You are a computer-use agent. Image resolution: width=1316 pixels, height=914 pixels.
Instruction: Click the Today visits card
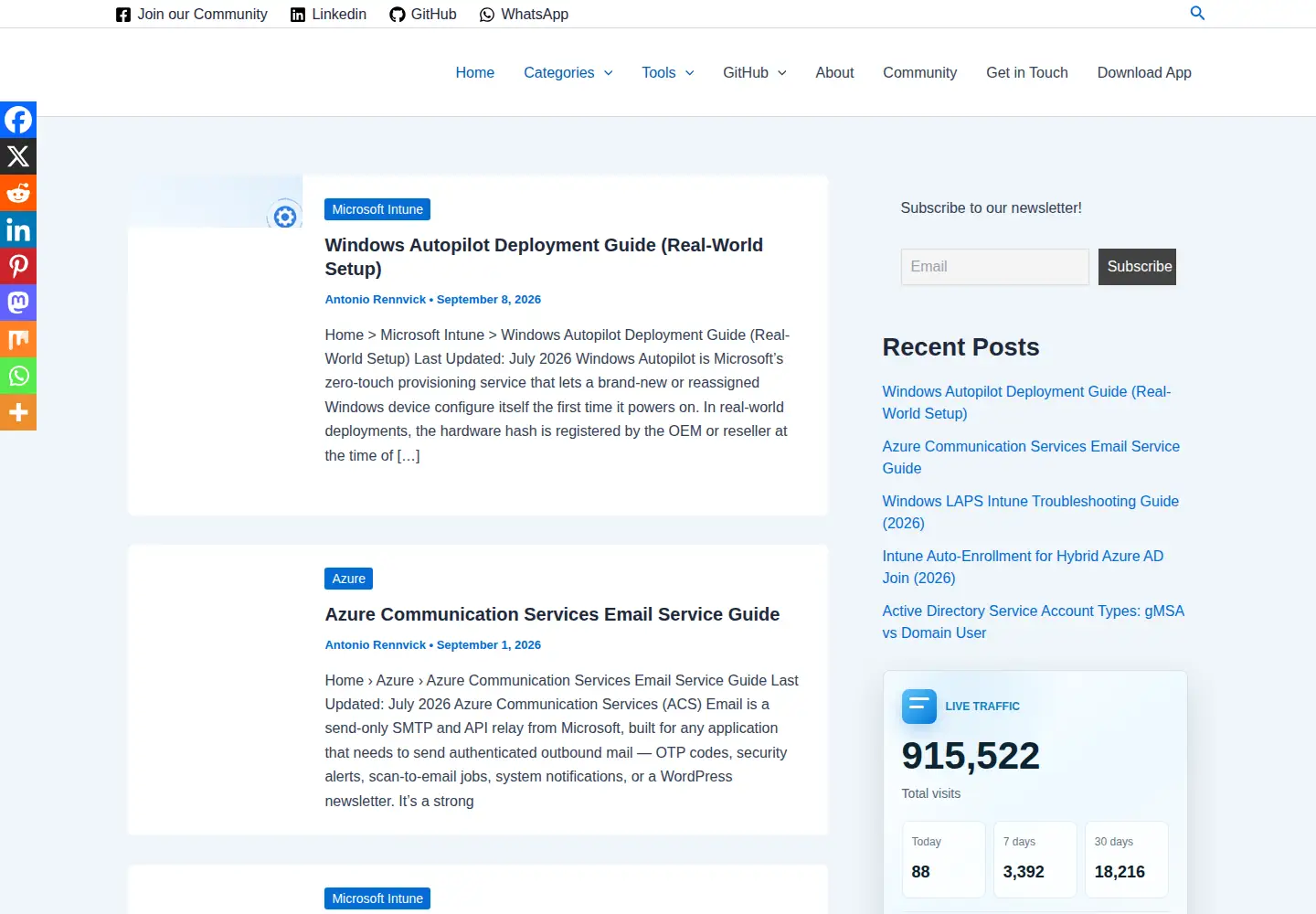943,859
